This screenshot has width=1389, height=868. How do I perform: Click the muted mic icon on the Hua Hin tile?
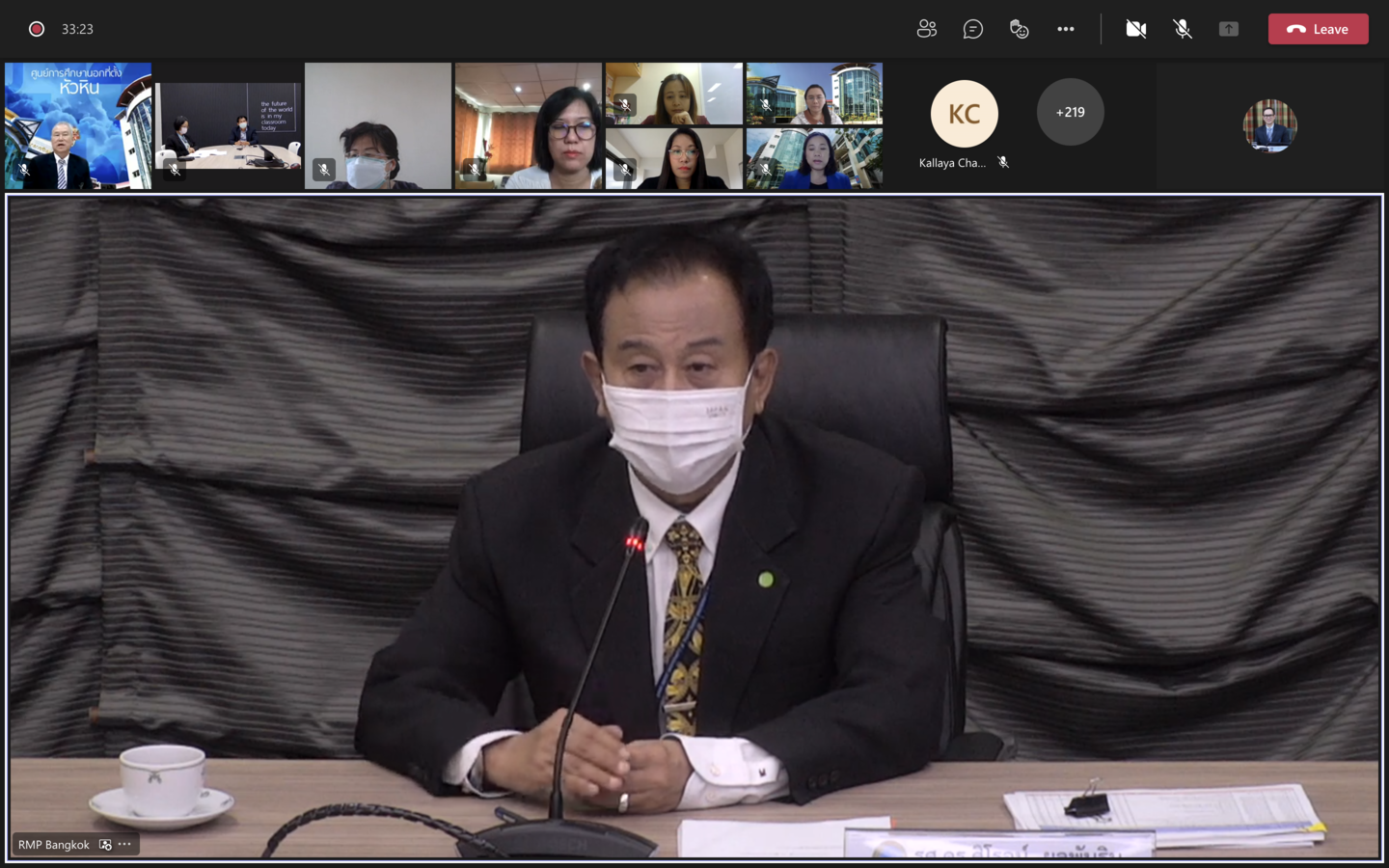24,170
